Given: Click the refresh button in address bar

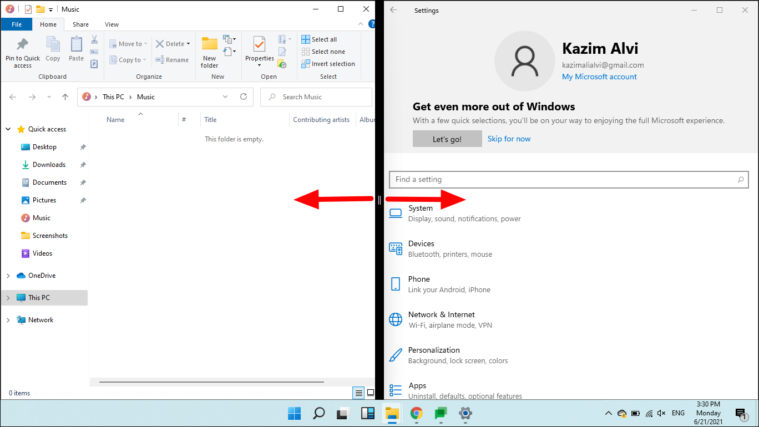Looking at the screenshot, I should click(x=243, y=97).
